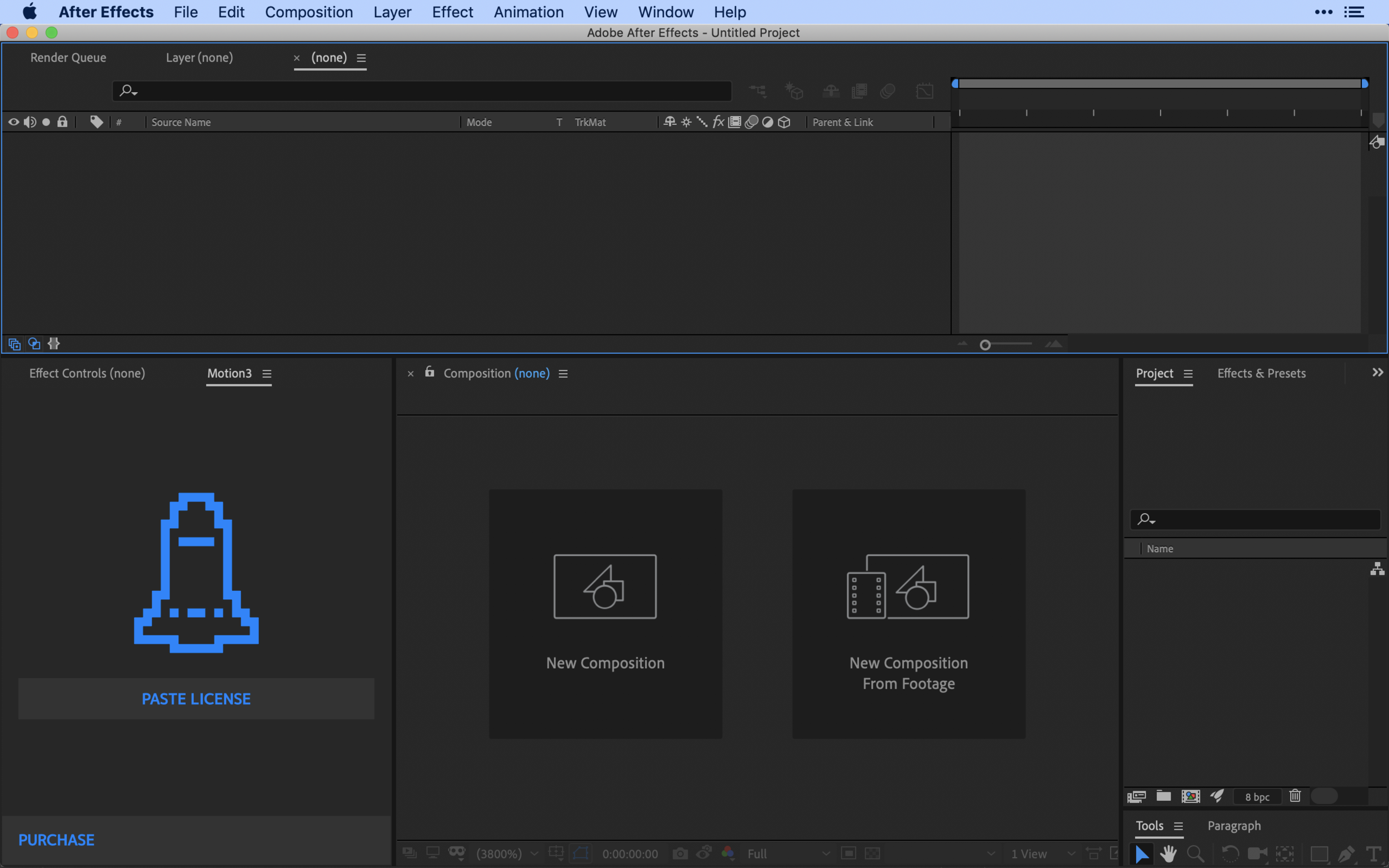Select the Pen tool

pyautogui.click(x=1347, y=854)
